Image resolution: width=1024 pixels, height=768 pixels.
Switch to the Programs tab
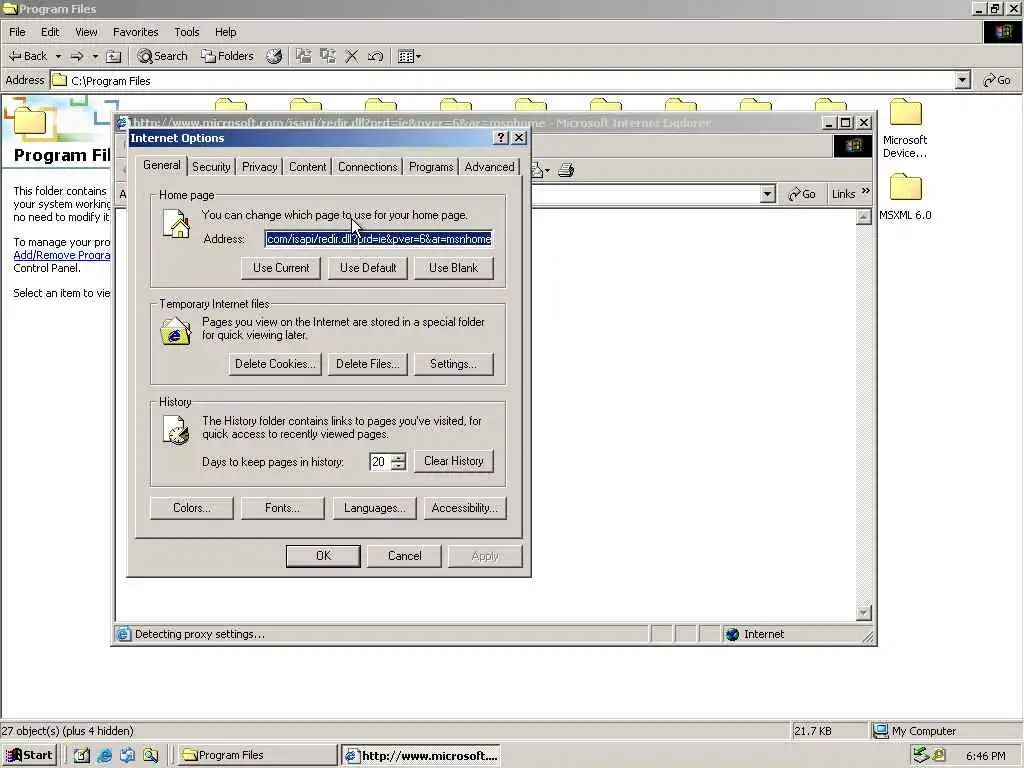pos(431,167)
